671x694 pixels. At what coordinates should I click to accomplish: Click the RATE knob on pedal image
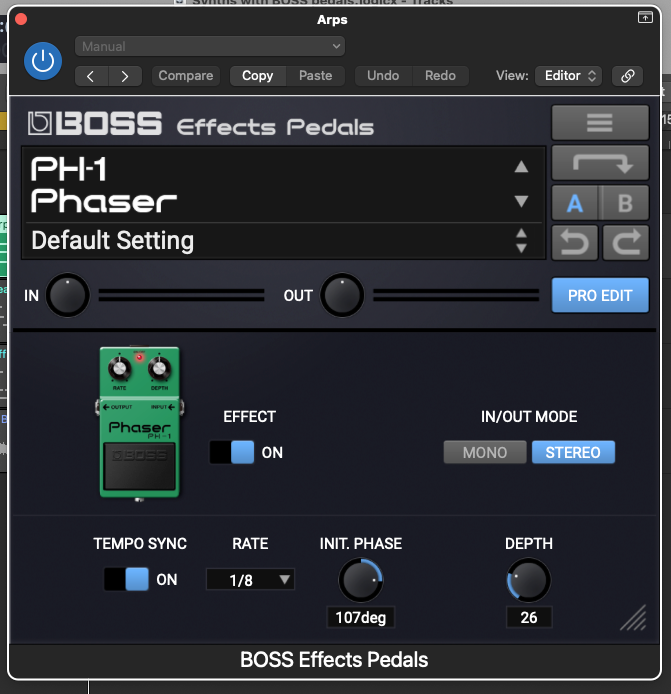[120, 367]
